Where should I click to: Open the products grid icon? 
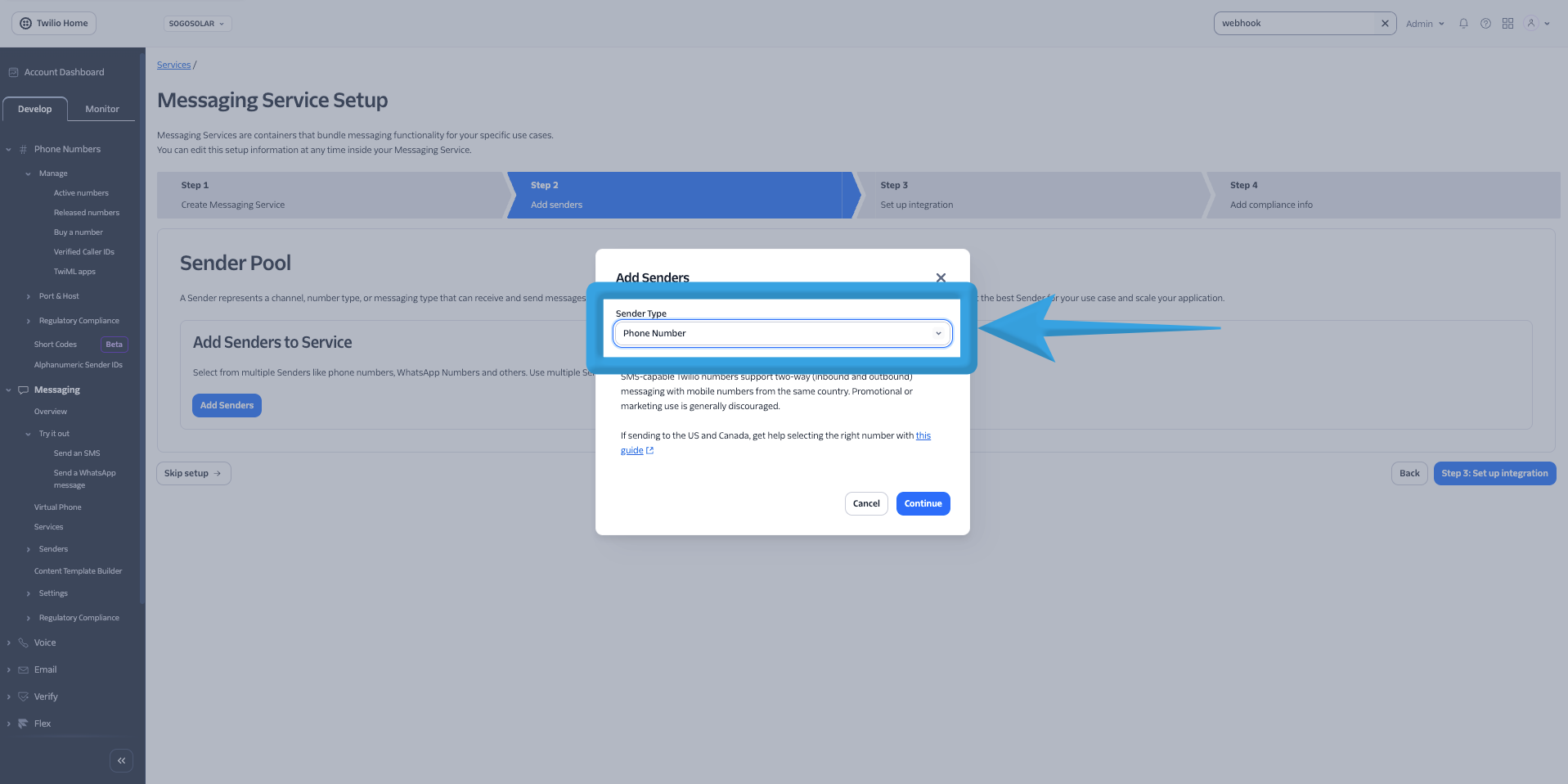tap(1507, 24)
